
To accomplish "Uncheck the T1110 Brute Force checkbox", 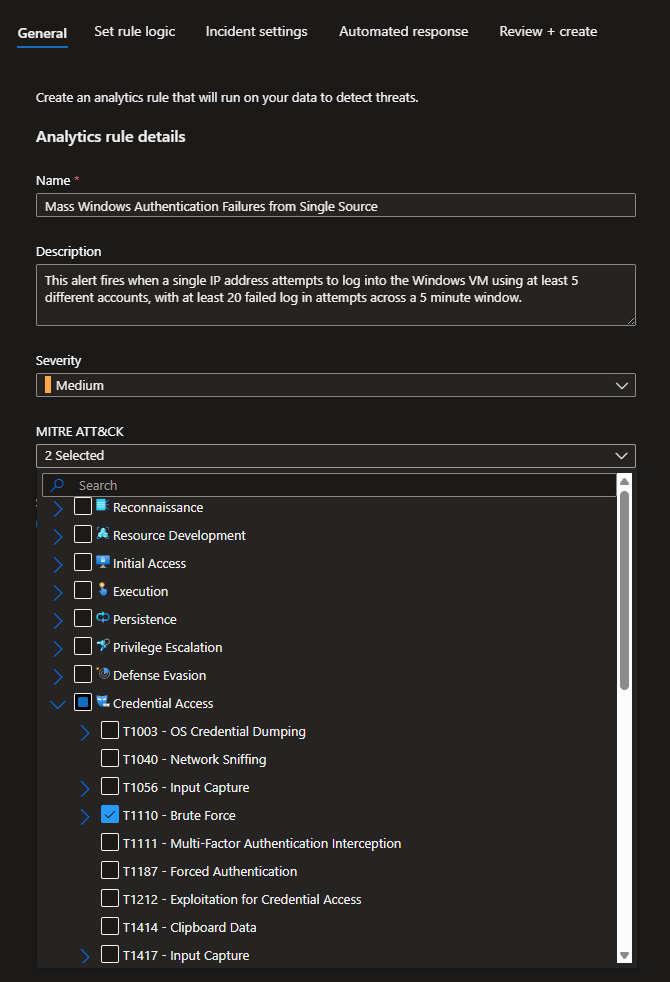I will (x=110, y=815).
